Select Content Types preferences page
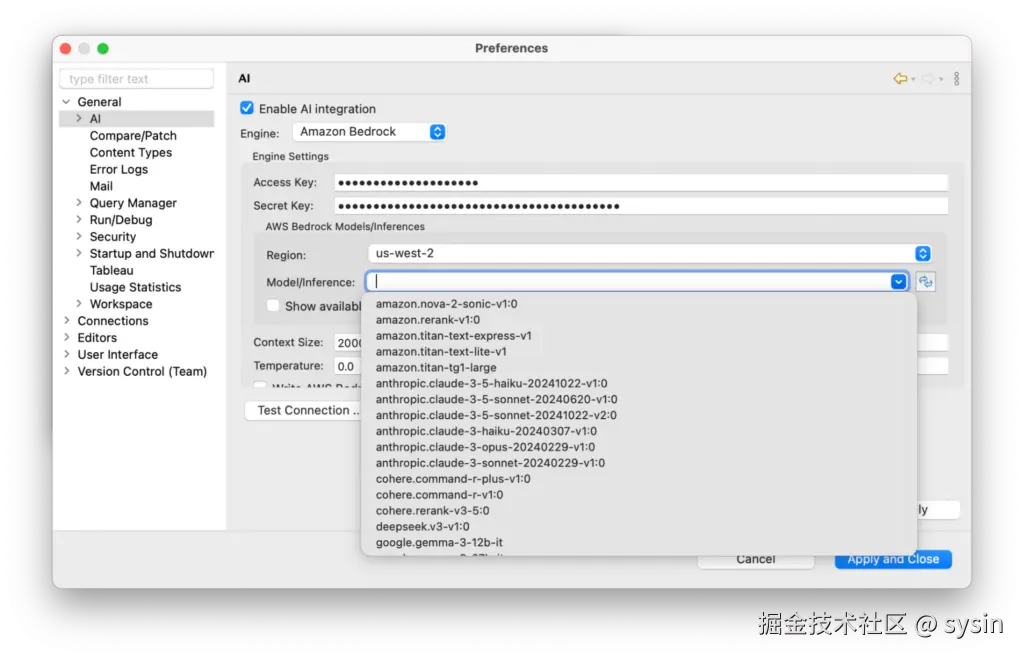1024x658 pixels. point(131,153)
